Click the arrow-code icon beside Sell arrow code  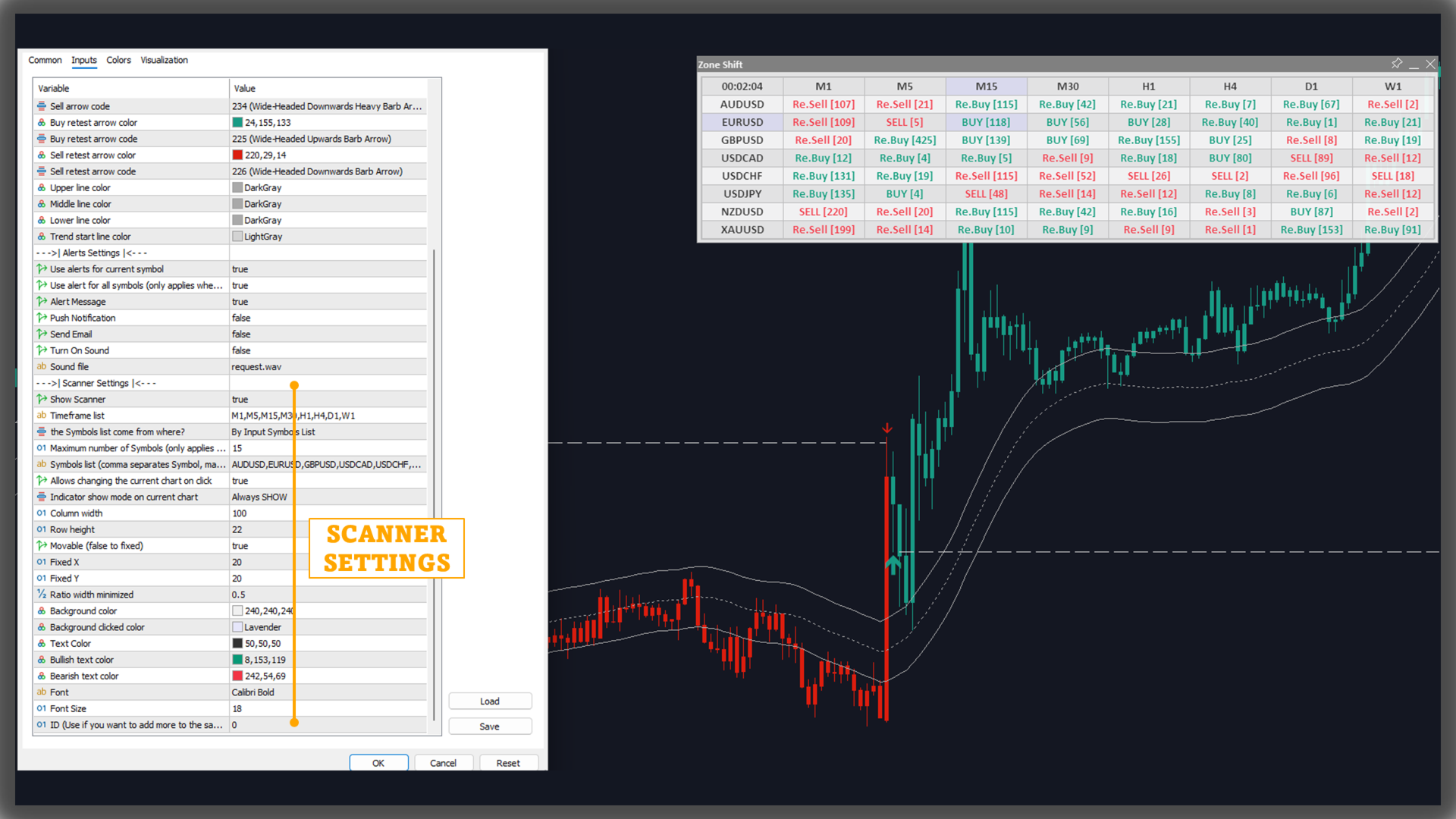tap(42, 106)
